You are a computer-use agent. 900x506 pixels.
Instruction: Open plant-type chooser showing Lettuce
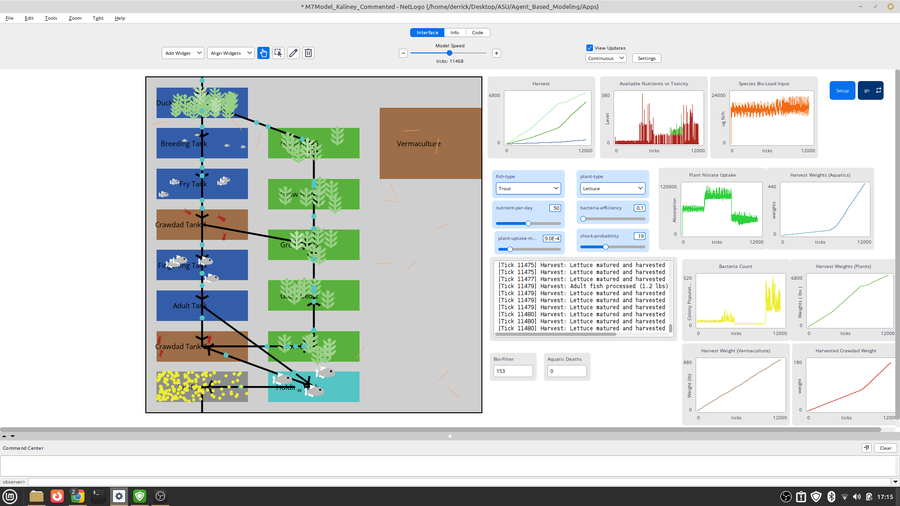[612, 188]
